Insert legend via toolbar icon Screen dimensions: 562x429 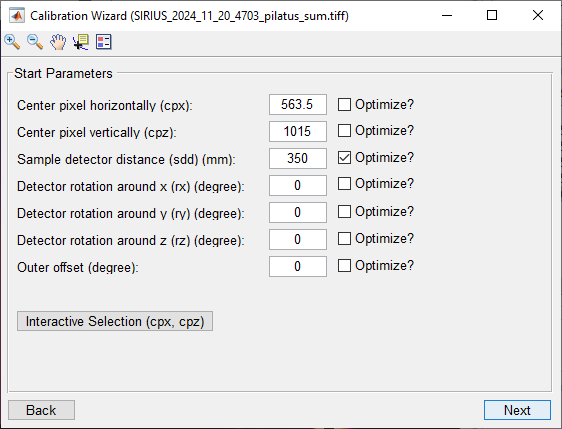coord(104,42)
